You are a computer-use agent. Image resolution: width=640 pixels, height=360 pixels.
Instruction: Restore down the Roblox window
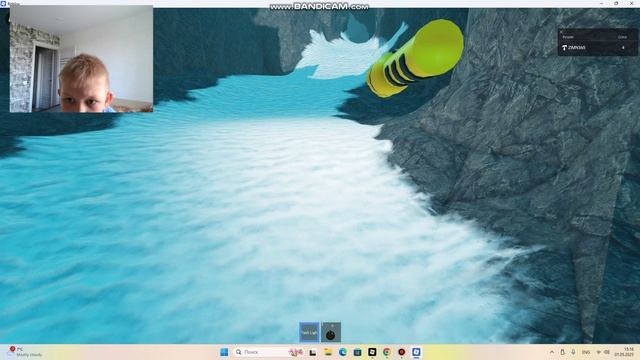(x=616, y=3)
